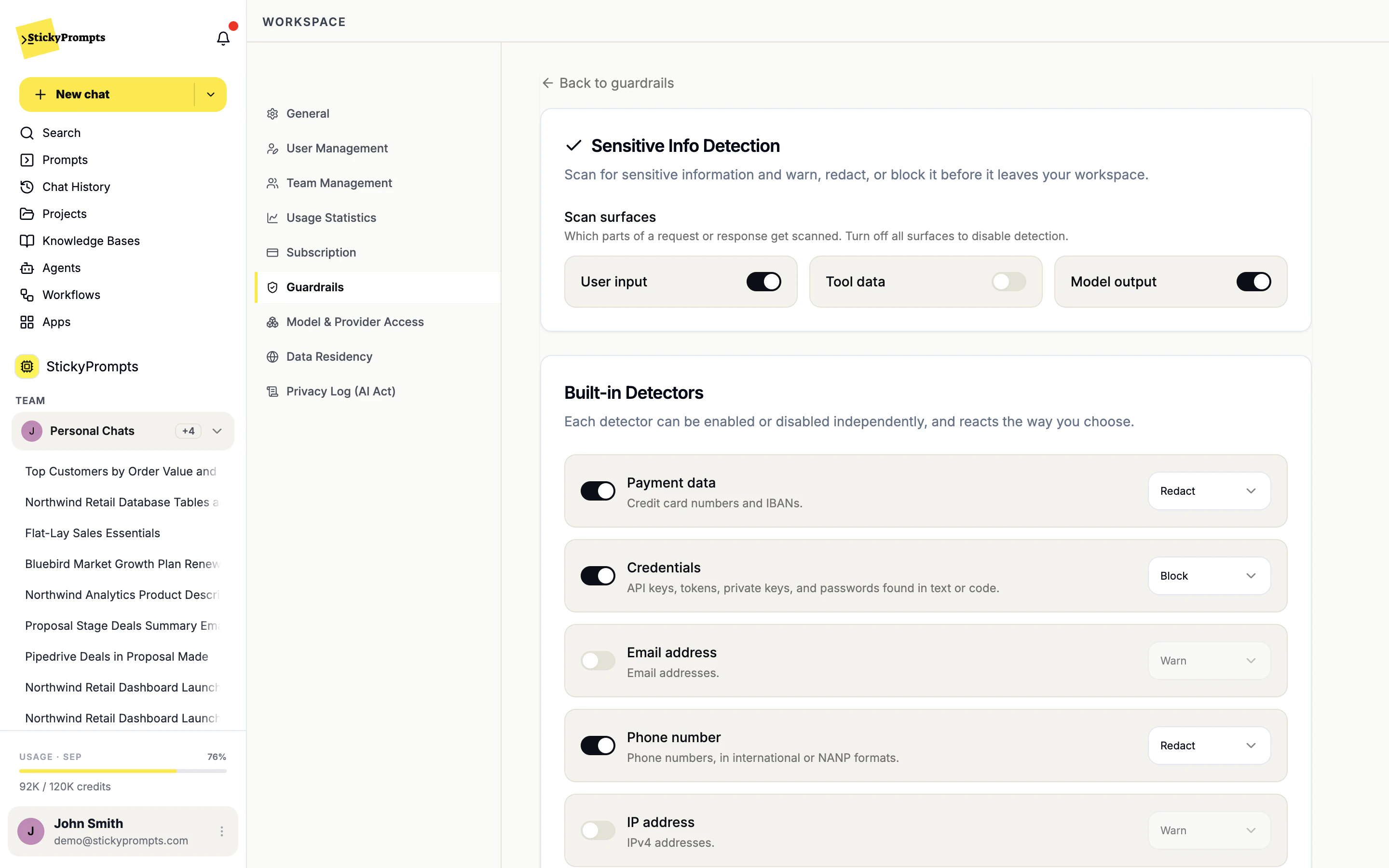Click the Apps grid icon

(27, 322)
